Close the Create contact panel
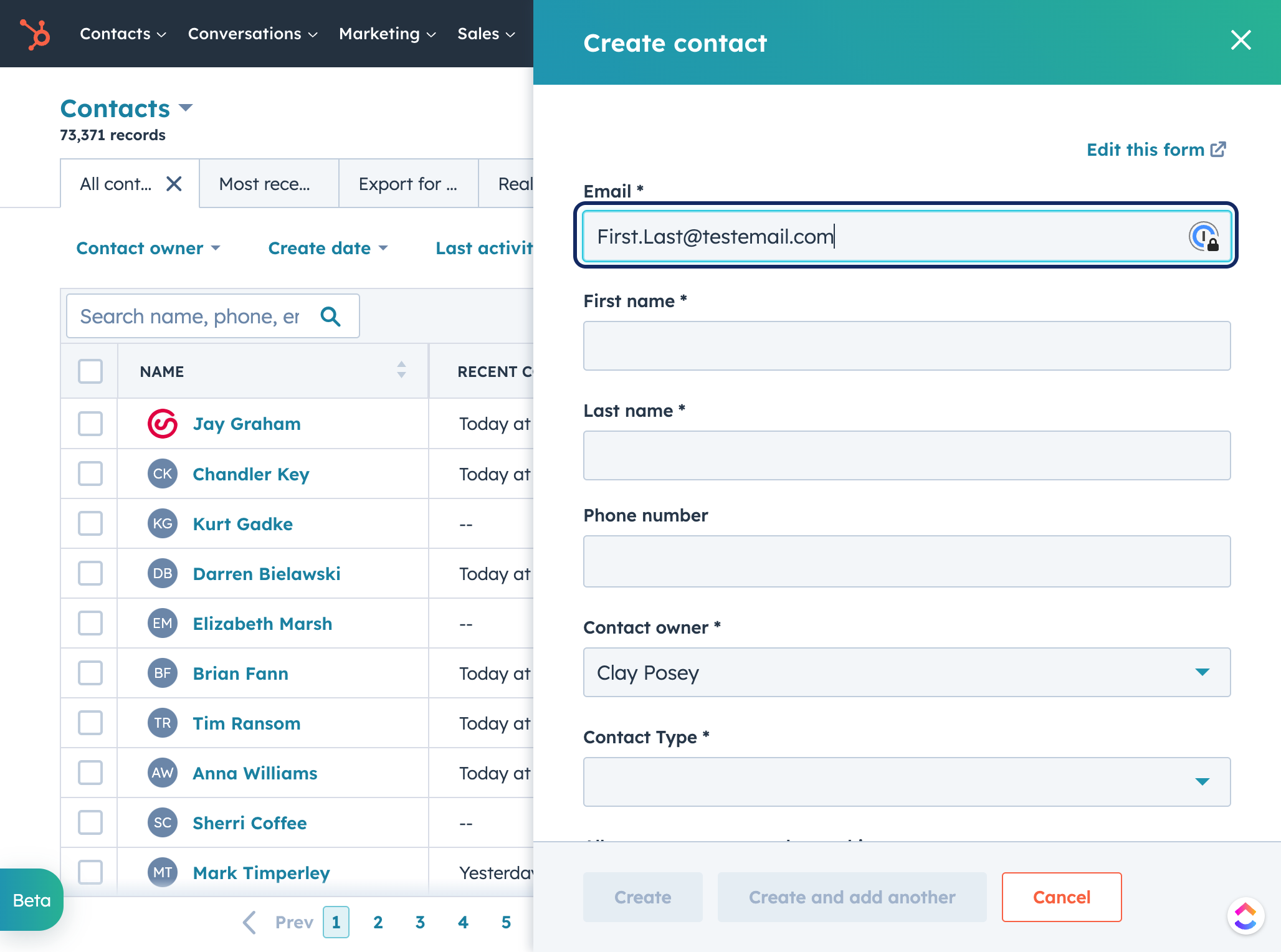The image size is (1281, 952). [x=1241, y=40]
